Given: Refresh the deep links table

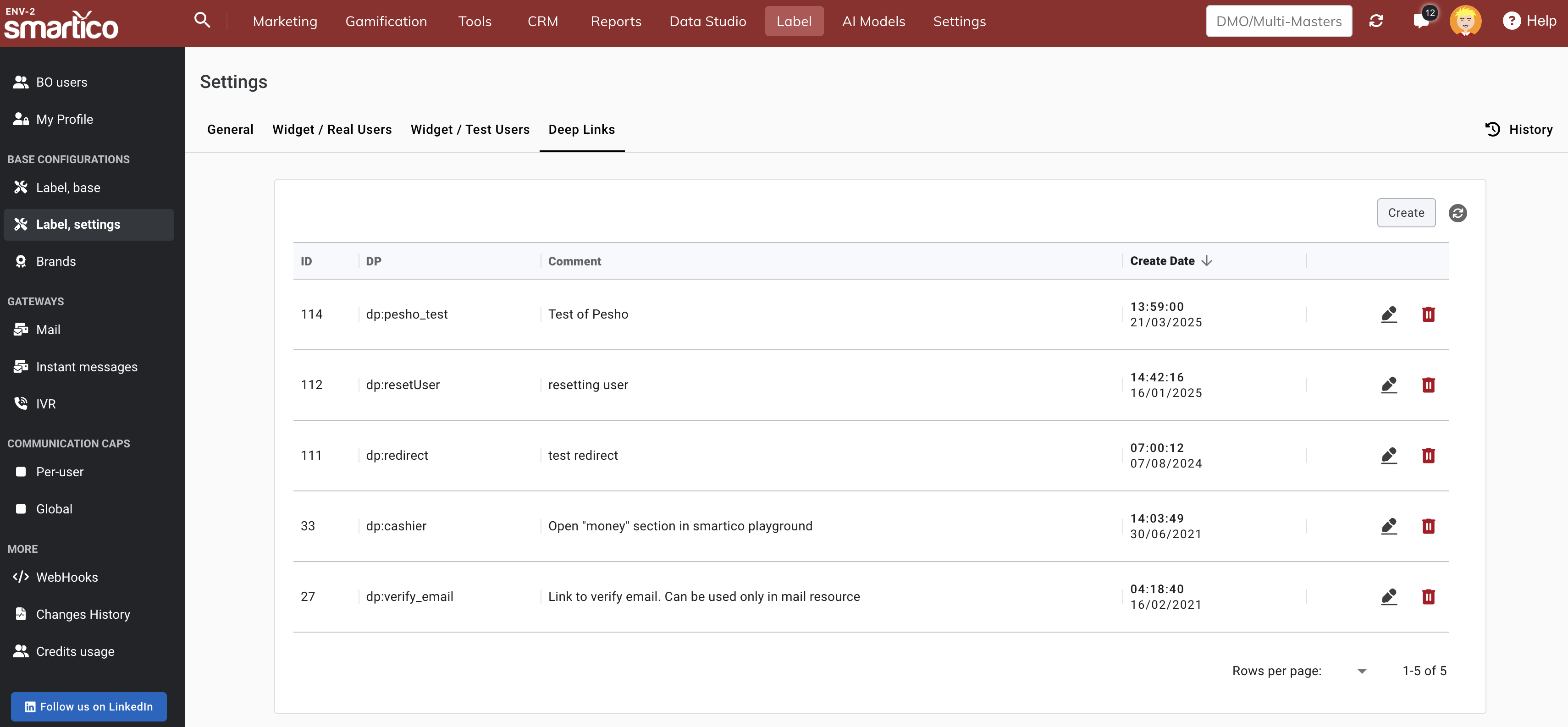Looking at the screenshot, I should (1457, 213).
